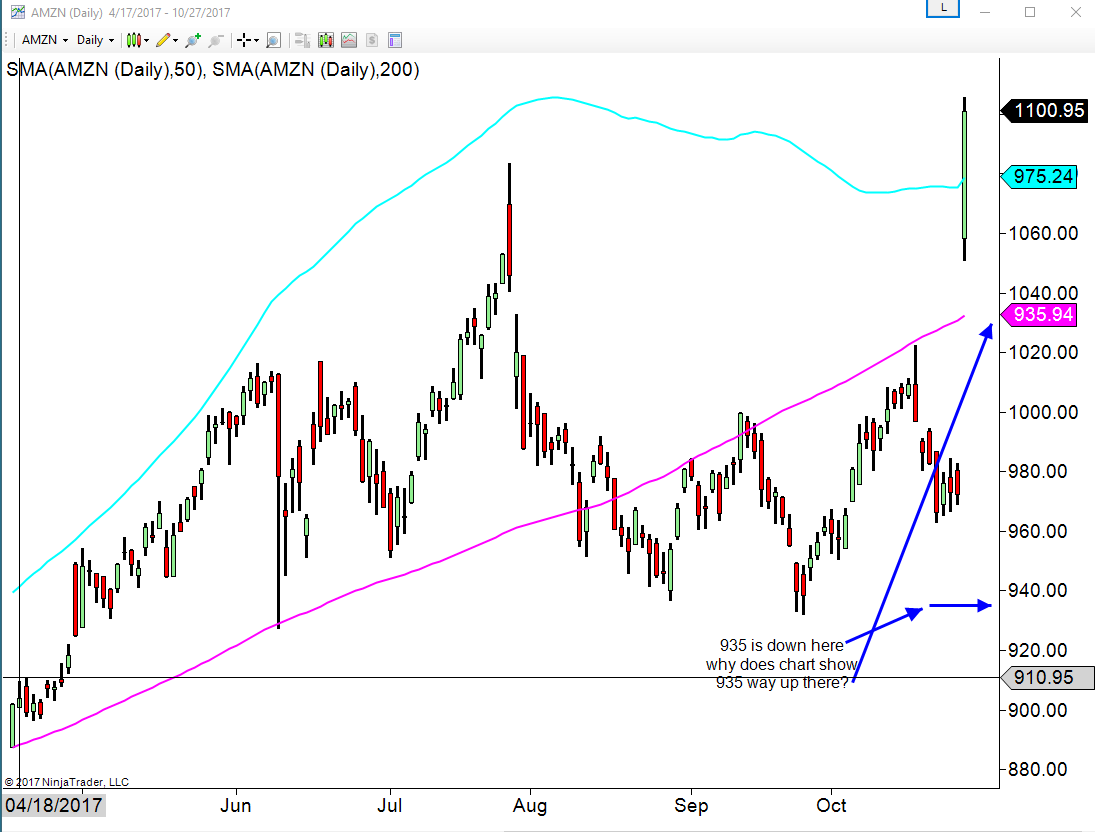Select the crosshair cursor tool

[x=243, y=40]
